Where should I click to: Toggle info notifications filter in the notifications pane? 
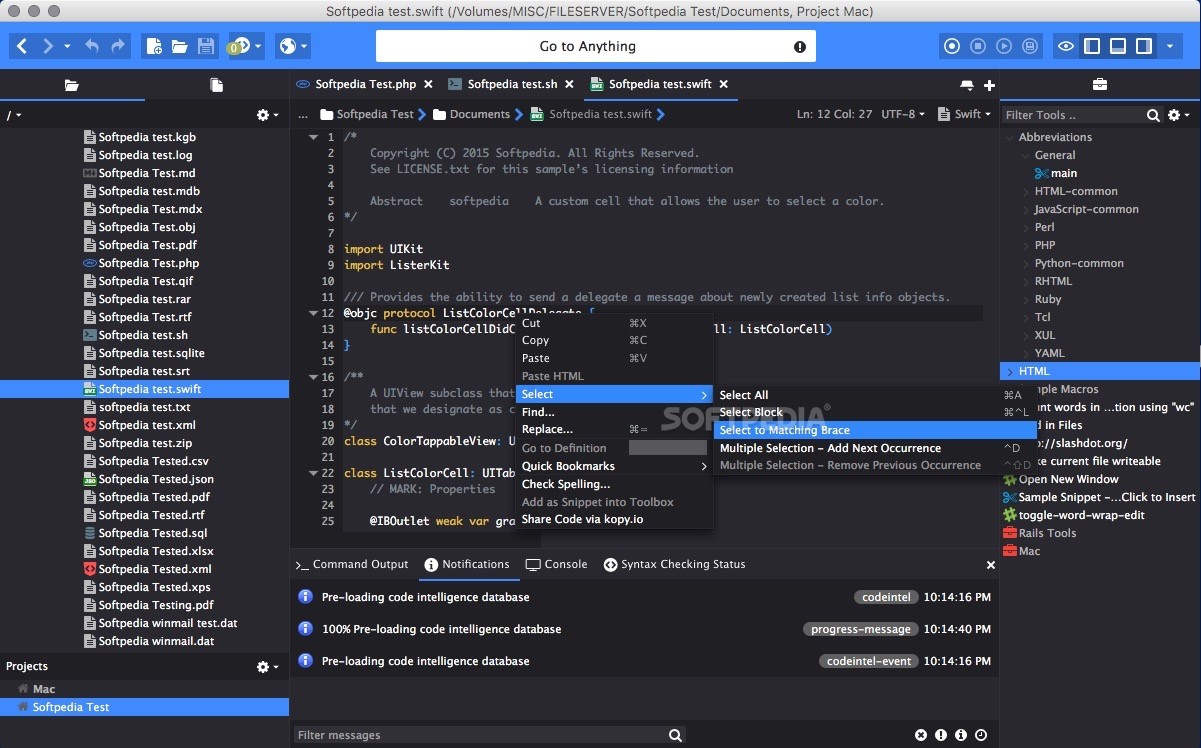[961, 735]
